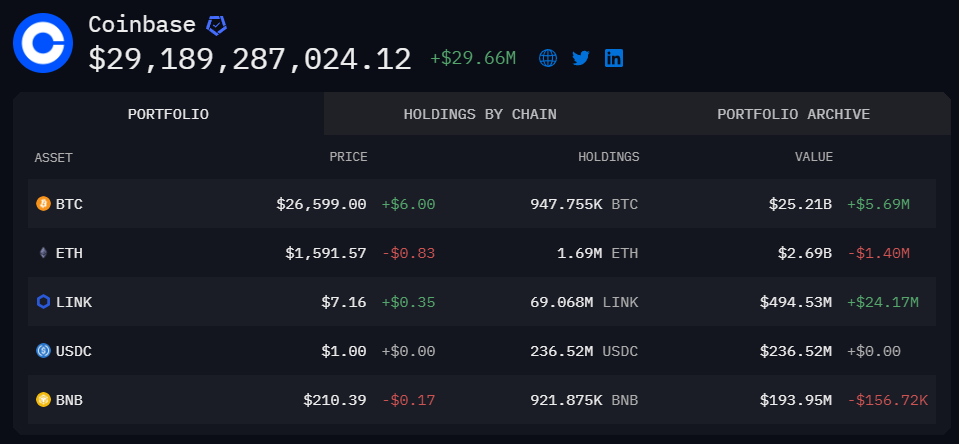Click ETH value $2.69B

pyautogui.click(x=805, y=253)
